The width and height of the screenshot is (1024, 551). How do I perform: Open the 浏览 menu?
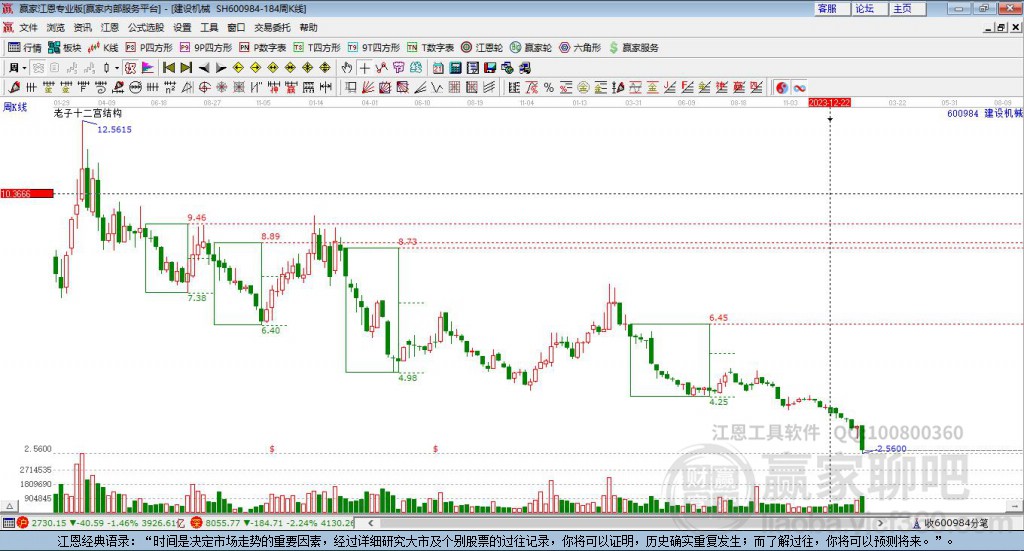(x=56, y=27)
